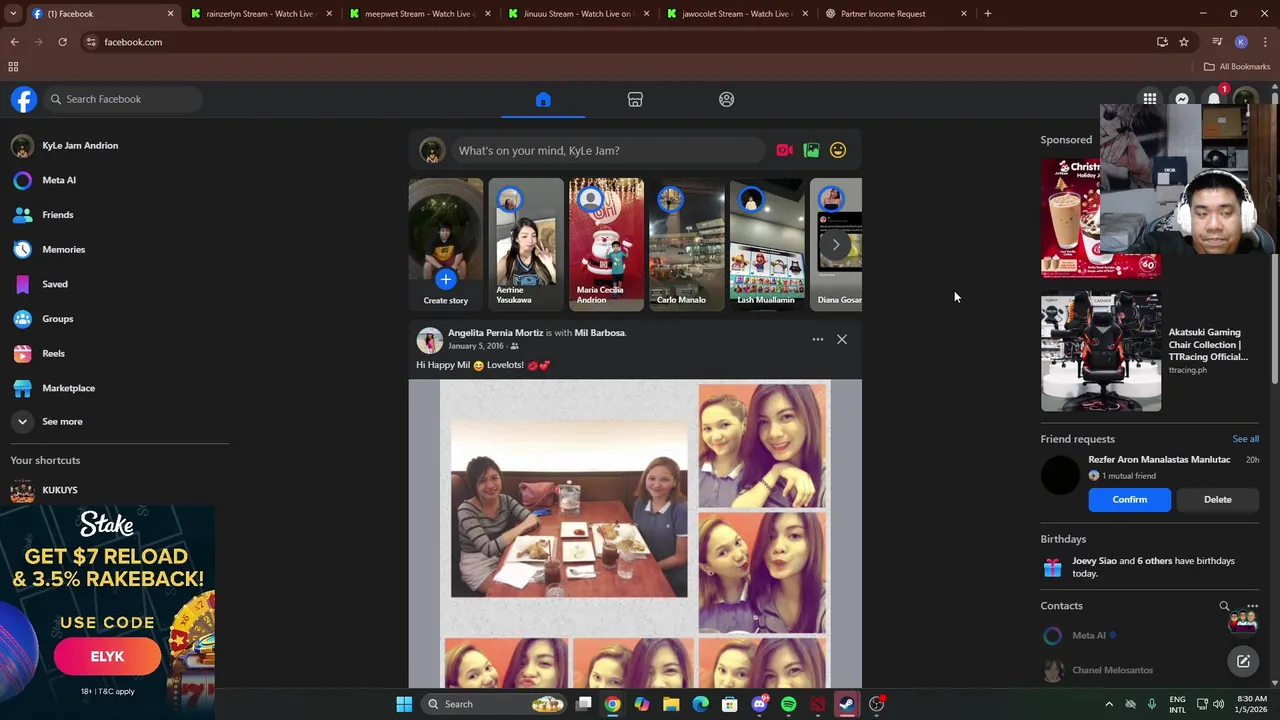The height and width of the screenshot is (720, 1280).
Task: Open the Facebook logo home link
Action: point(24,99)
